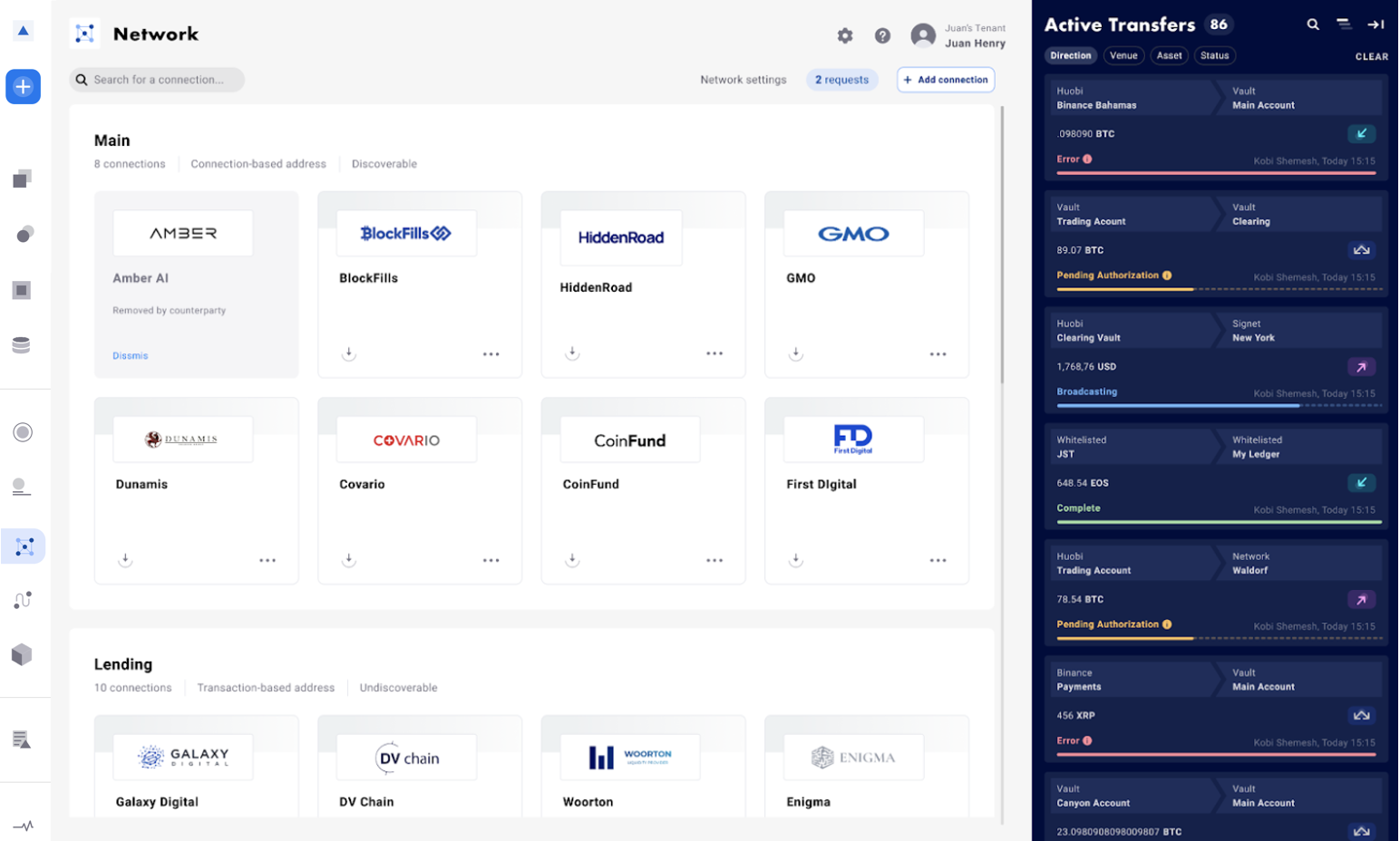Image resolution: width=1400 pixels, height=841 pixels.
Task: Click CLEAR in Active Transfers filters
Action: [1372, 56]
